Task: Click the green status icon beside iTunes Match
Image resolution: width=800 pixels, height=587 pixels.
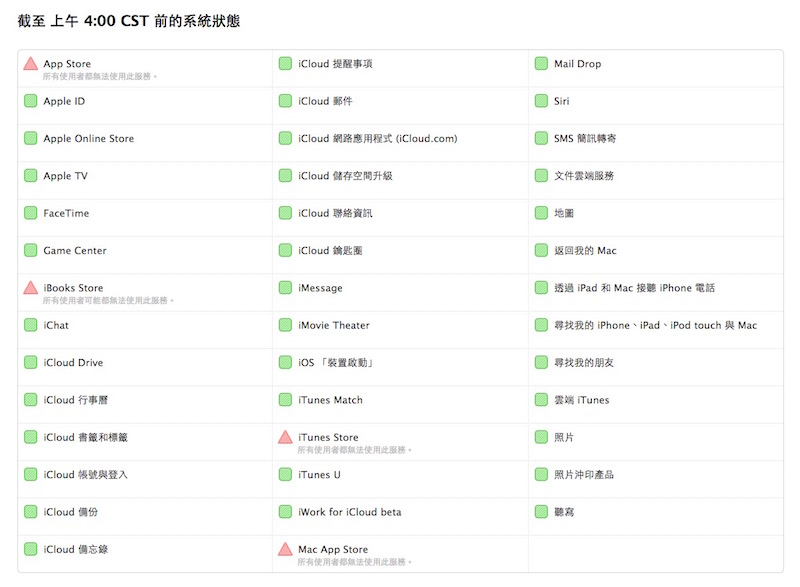Action: pyautogui.click(x=285, y=399)
